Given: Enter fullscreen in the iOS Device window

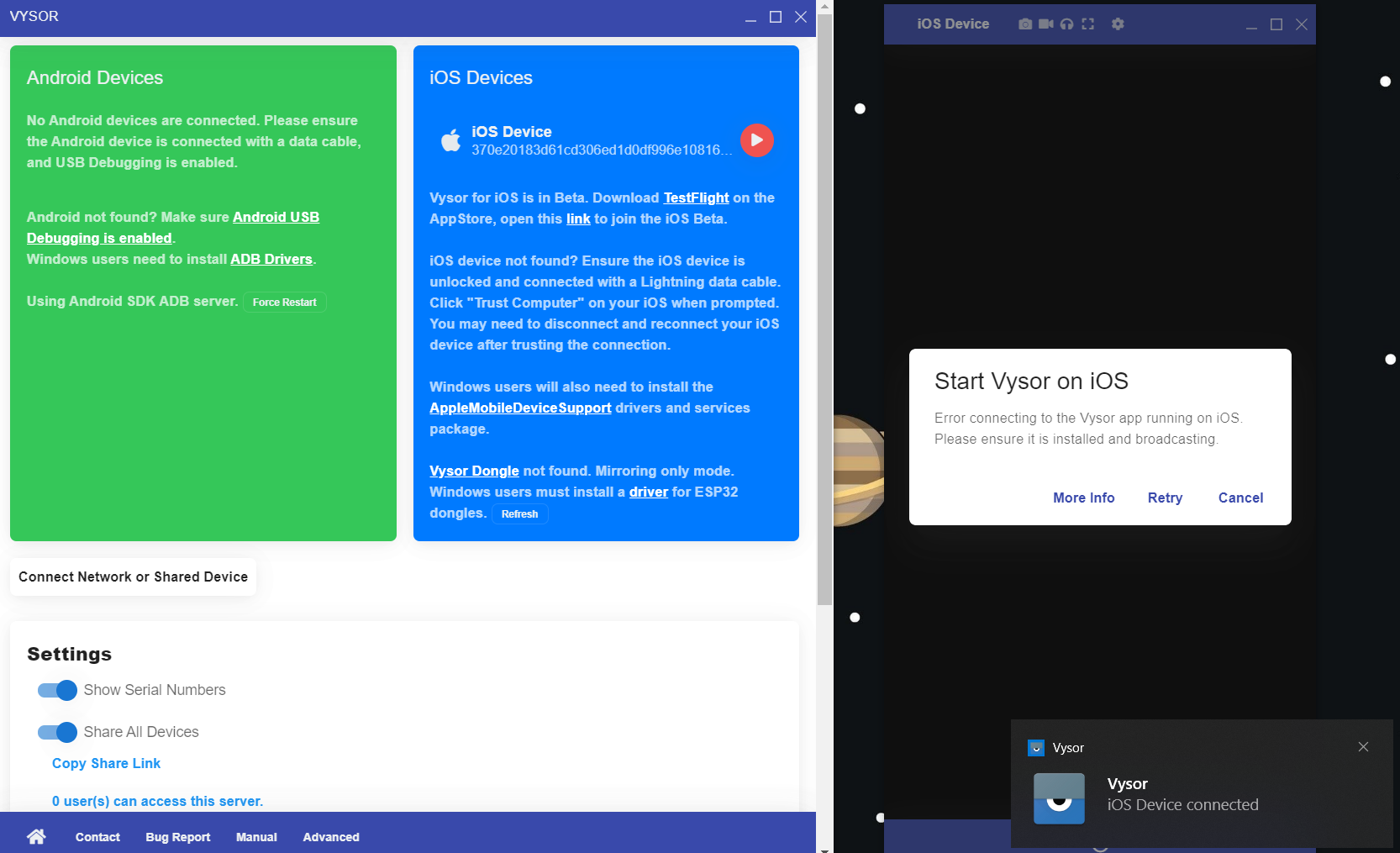Looking at the screenshot, I should pos(1088,24).
